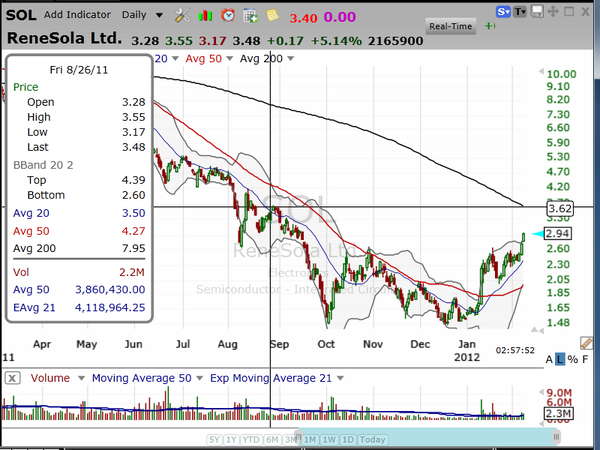Select the 1W range button

pos(329,440)
